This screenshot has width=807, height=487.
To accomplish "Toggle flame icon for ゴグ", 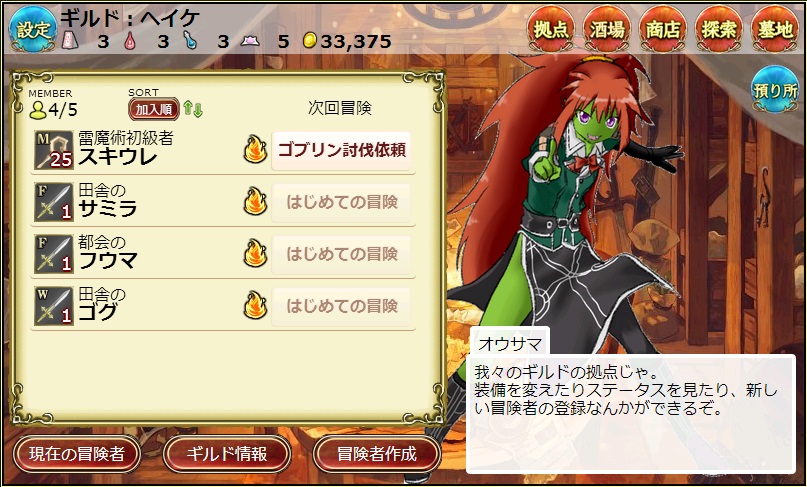I will [x=255, y=305].
